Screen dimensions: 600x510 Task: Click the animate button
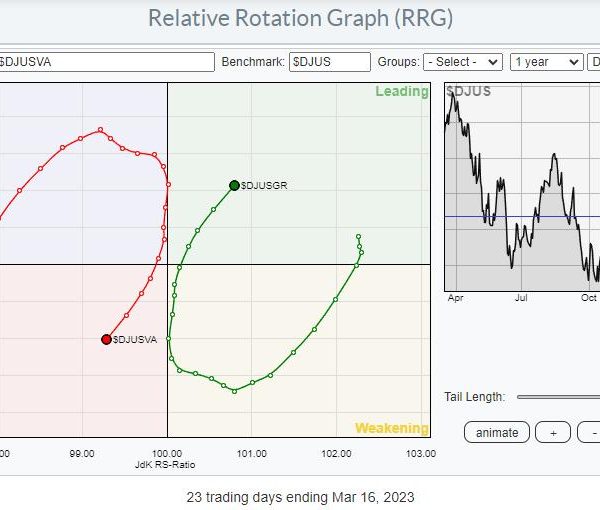[x=497, y=432]
